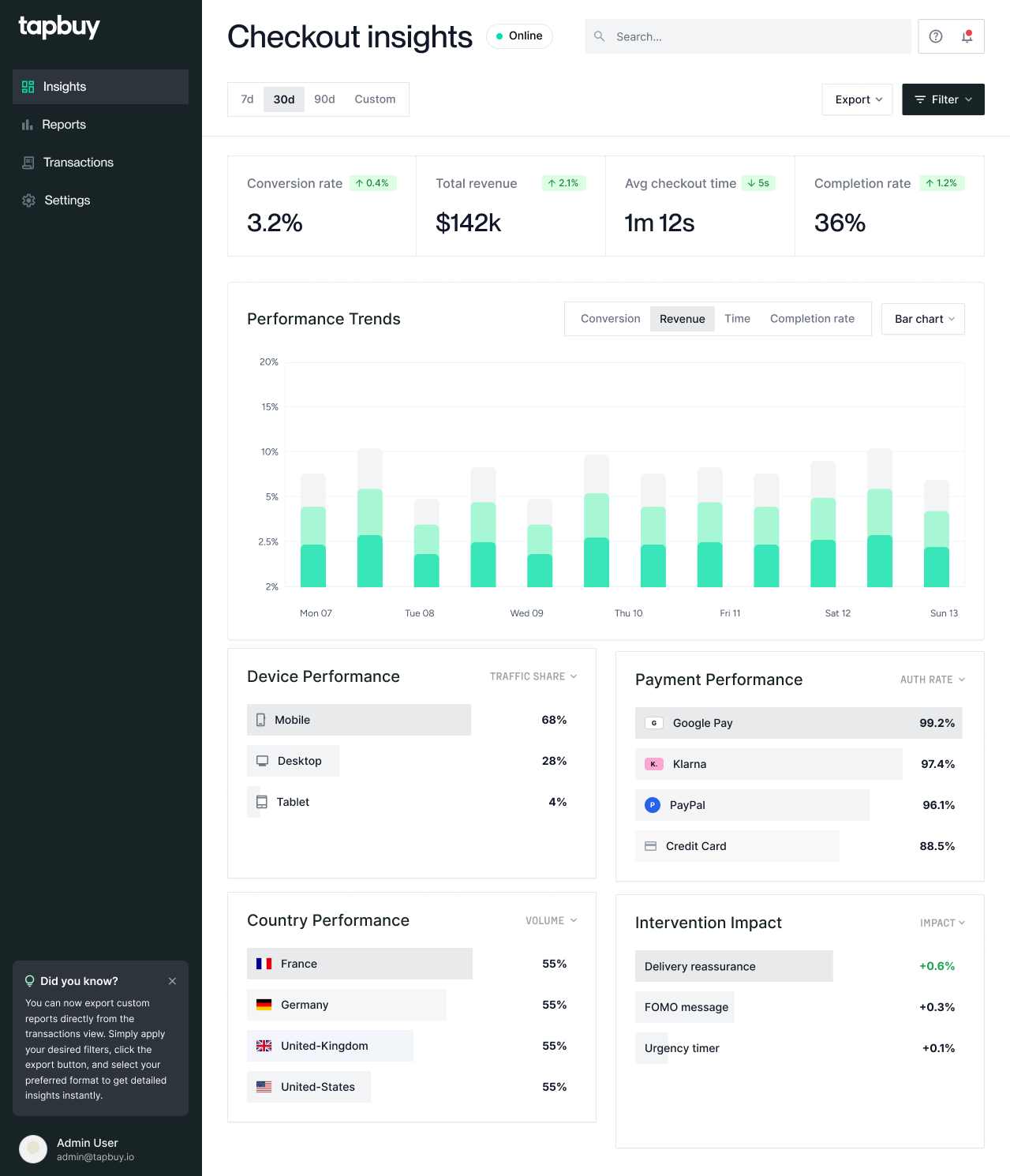
Task: Open the Traffic Share sort dropdown
Action: pyautogui.click(x=533, y=676)
